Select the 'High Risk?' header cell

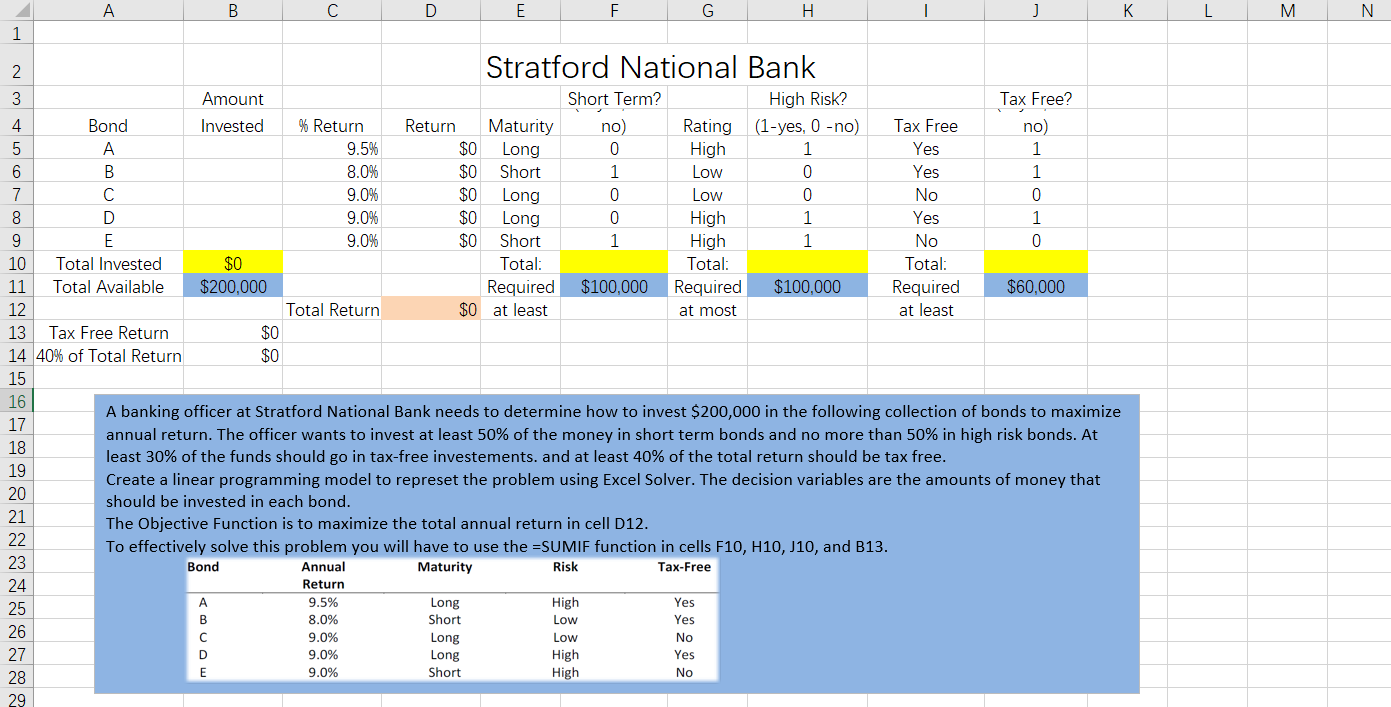coord(807,99)
